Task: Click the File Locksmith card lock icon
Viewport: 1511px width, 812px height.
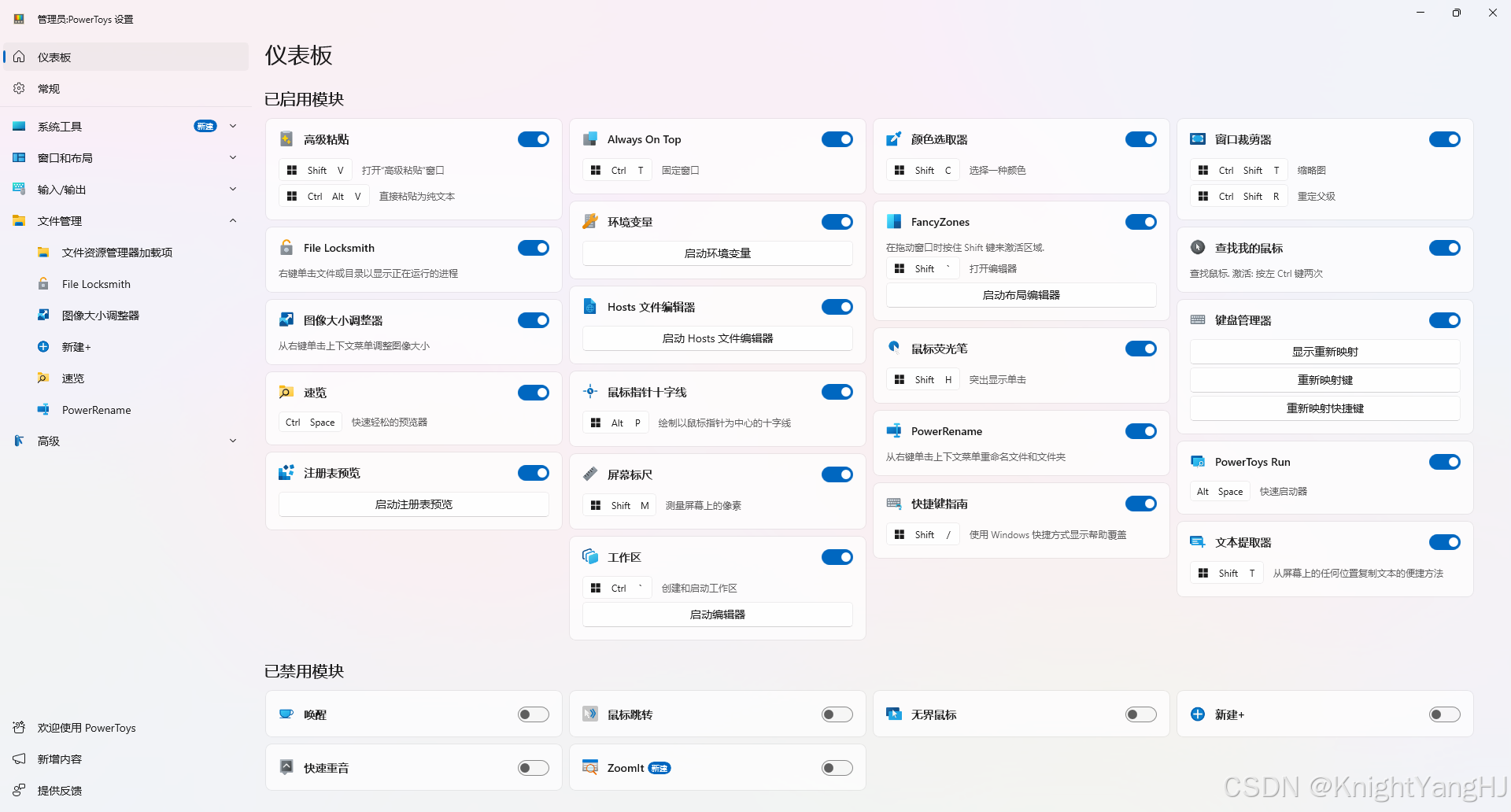Action: pos(286,248)
